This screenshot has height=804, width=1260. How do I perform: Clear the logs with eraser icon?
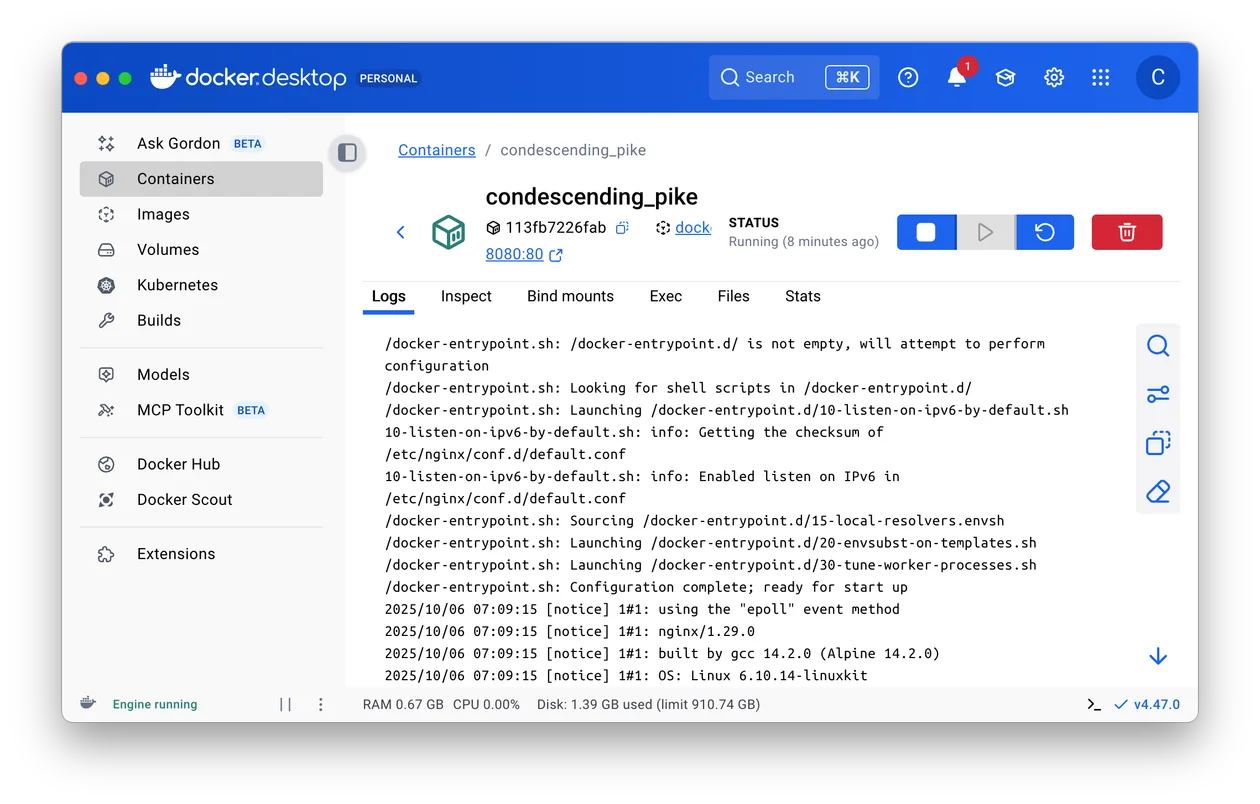[1158, 492]
